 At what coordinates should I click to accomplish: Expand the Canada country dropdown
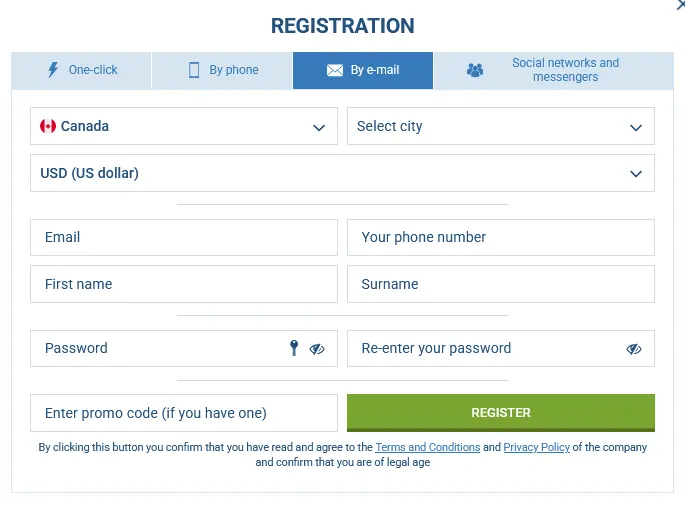click(319, 127)
